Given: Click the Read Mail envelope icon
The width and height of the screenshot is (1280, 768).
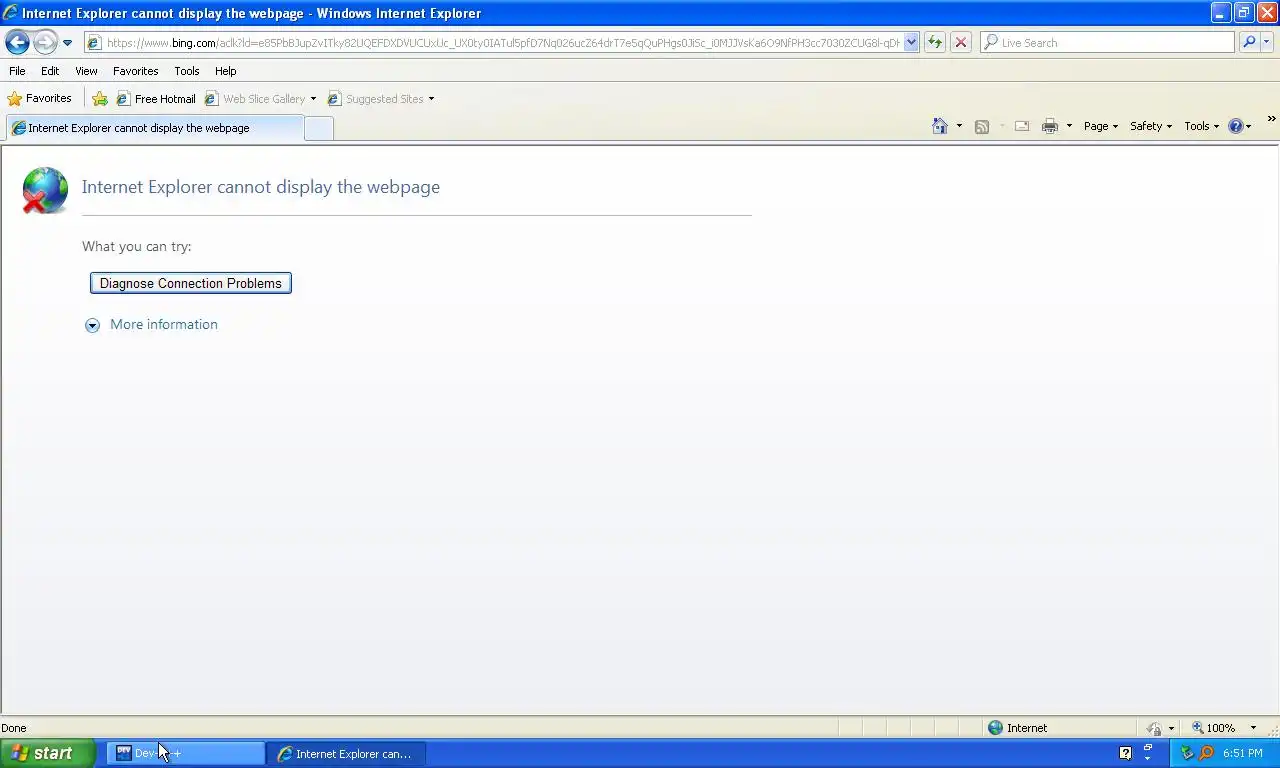Looking at the screenshot, I should [x=1022, y=126].
